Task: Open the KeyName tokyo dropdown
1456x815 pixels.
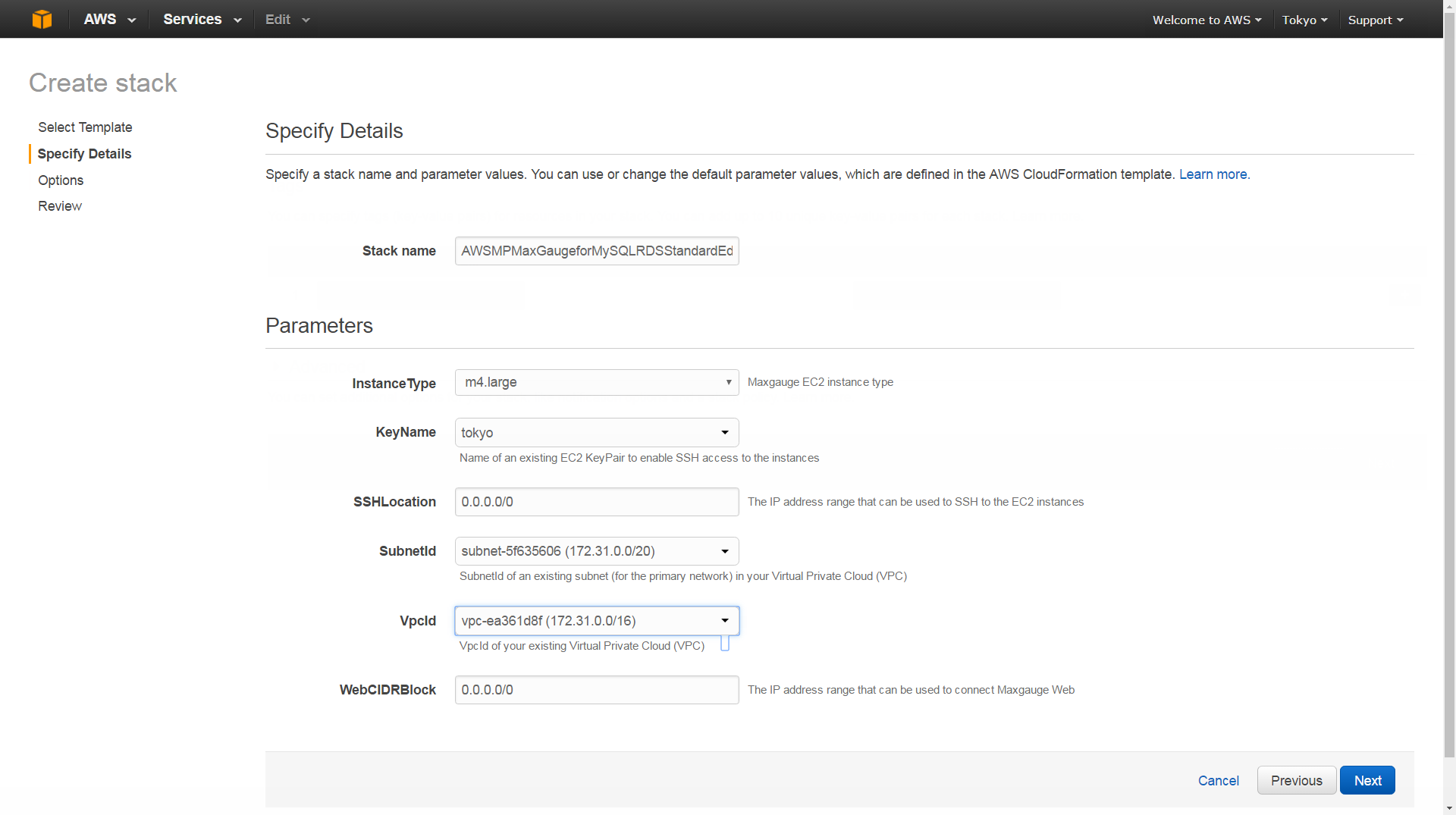Action: tap(597, 432)
